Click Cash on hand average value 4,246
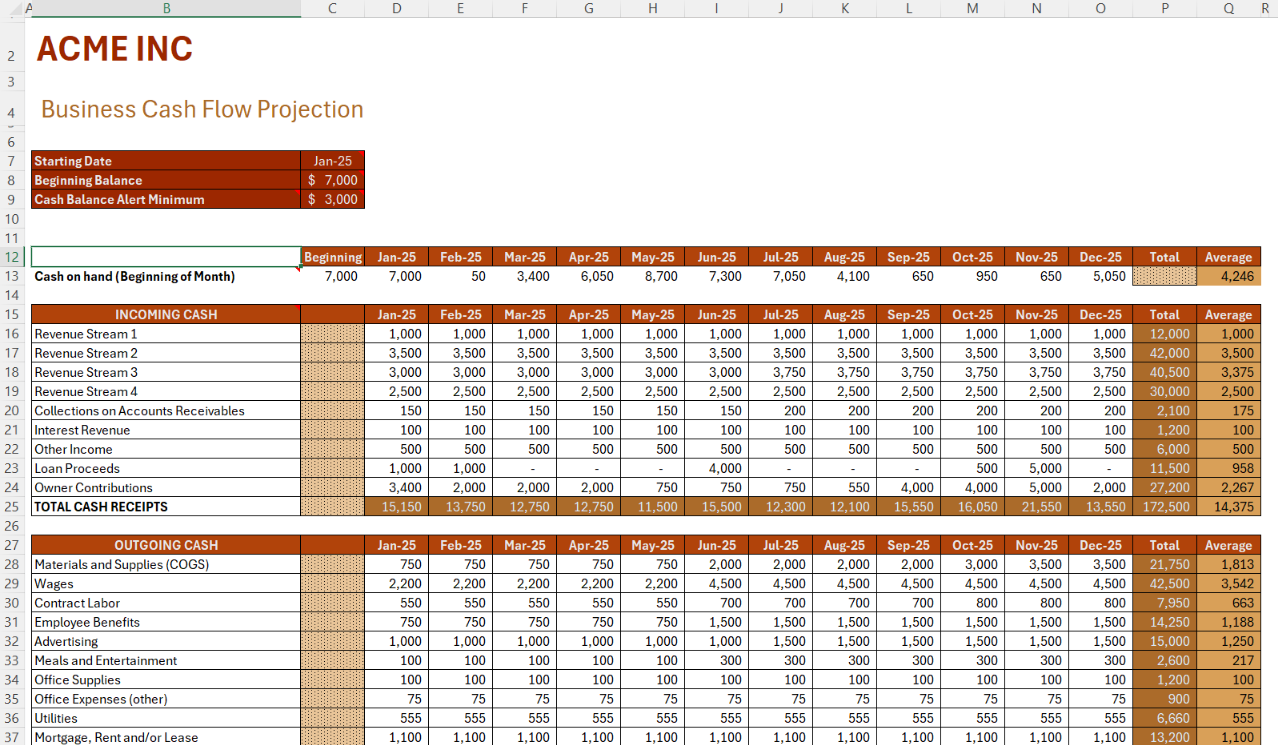This screenshot has height=745, width=1278. pos(1228,276)
